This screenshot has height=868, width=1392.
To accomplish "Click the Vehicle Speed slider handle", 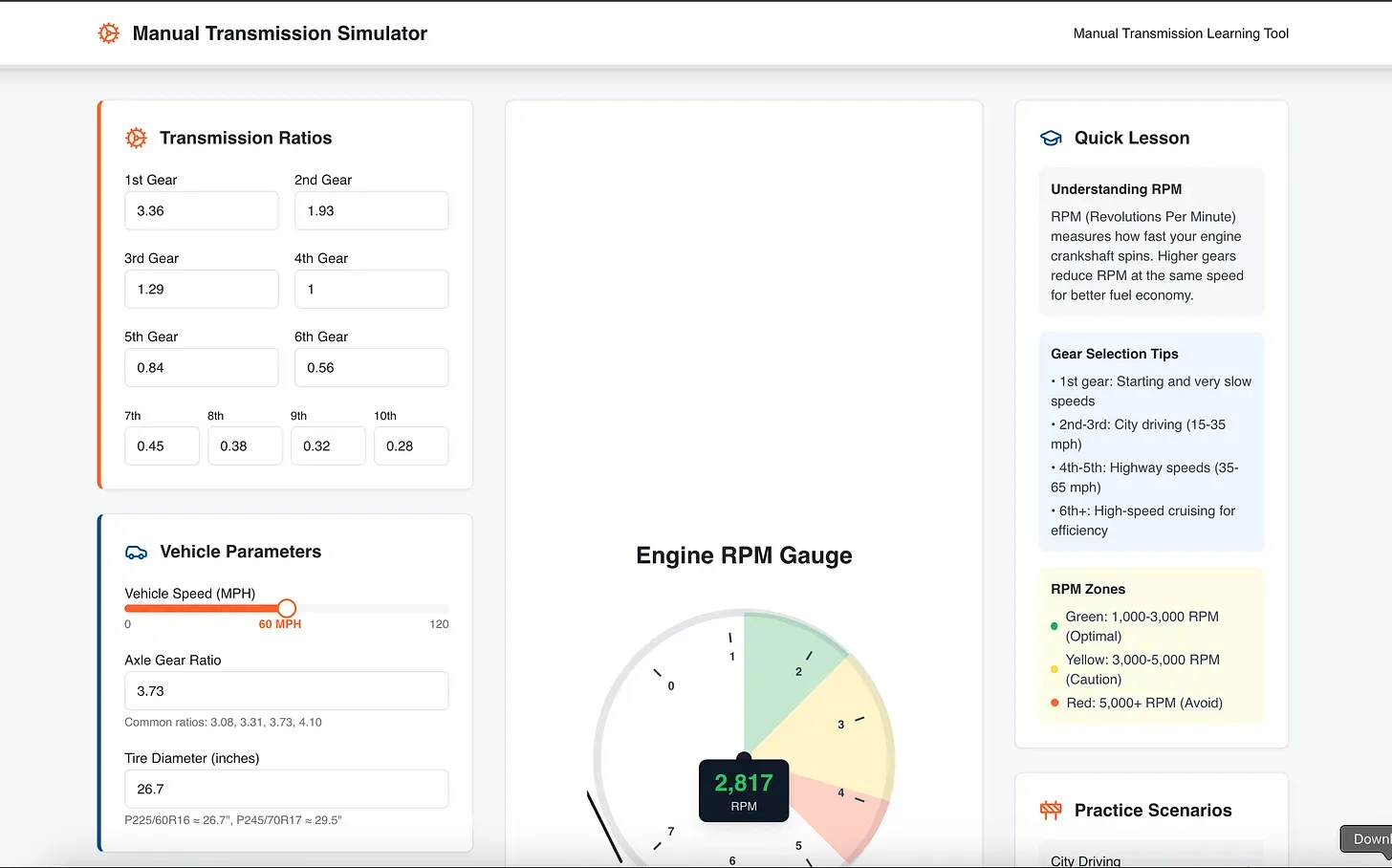I will point(287,608).
